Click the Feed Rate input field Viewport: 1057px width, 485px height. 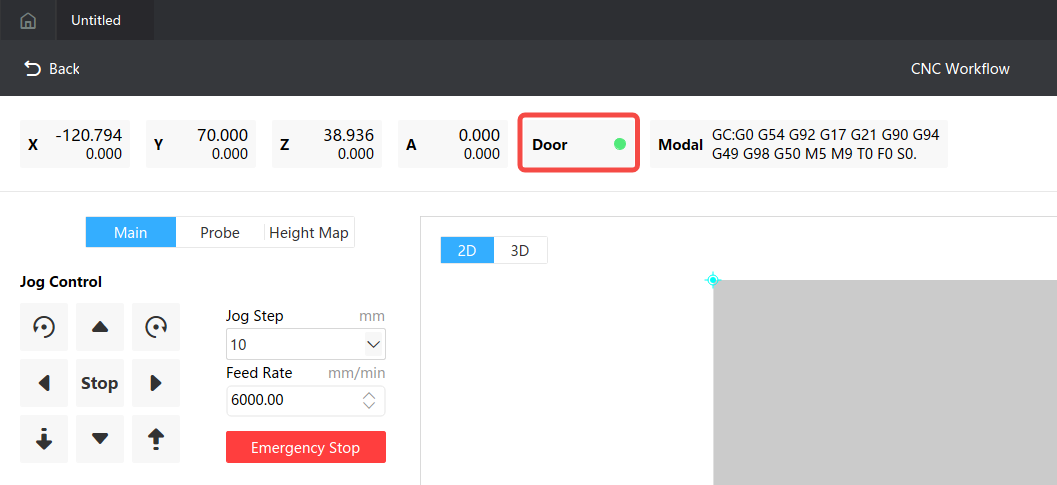pos(290,400)
